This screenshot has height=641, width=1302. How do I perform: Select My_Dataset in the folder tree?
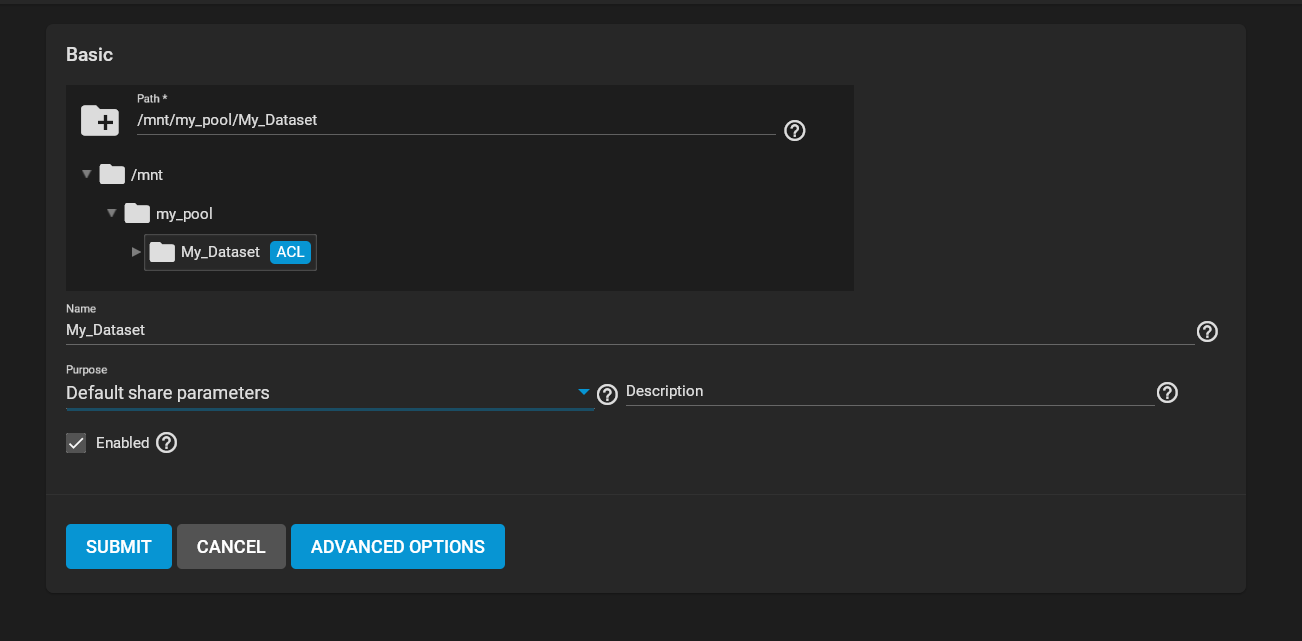coord(220,252)
